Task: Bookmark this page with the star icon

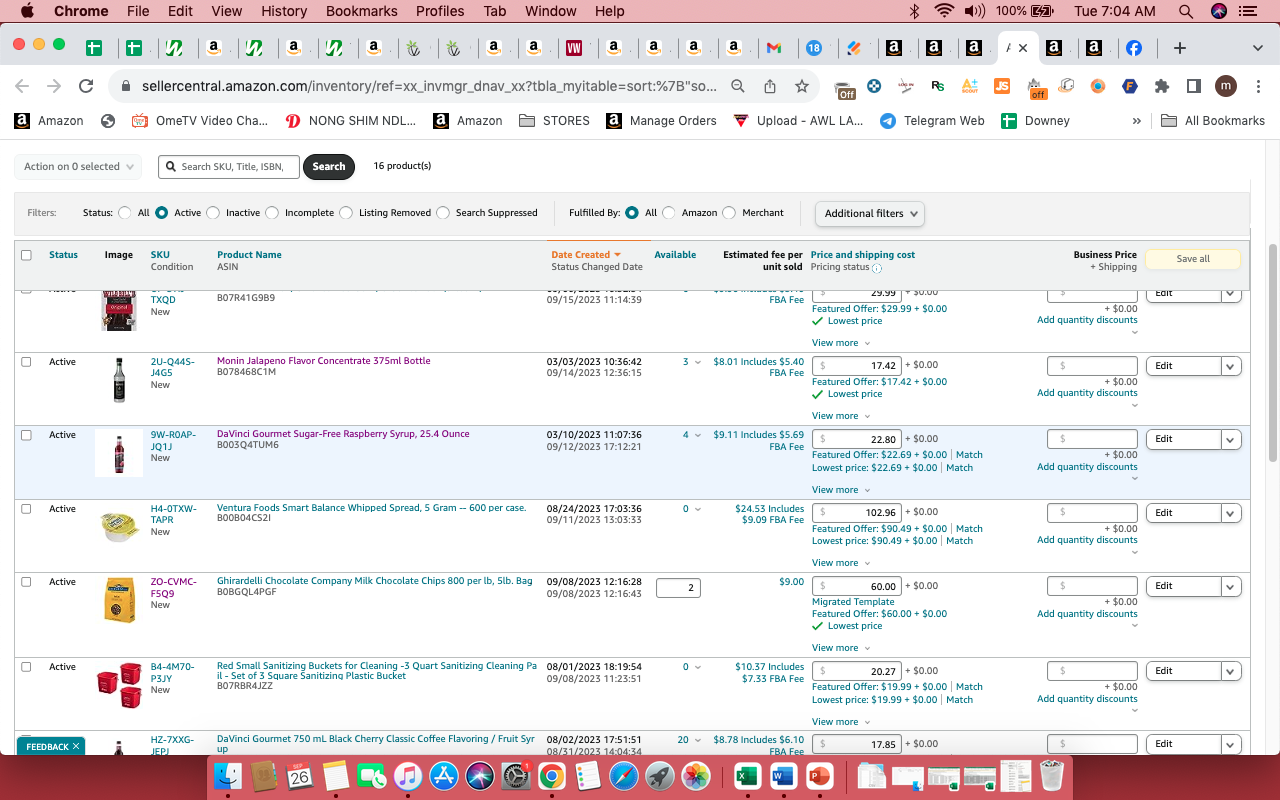Action: tap(802, 86)
